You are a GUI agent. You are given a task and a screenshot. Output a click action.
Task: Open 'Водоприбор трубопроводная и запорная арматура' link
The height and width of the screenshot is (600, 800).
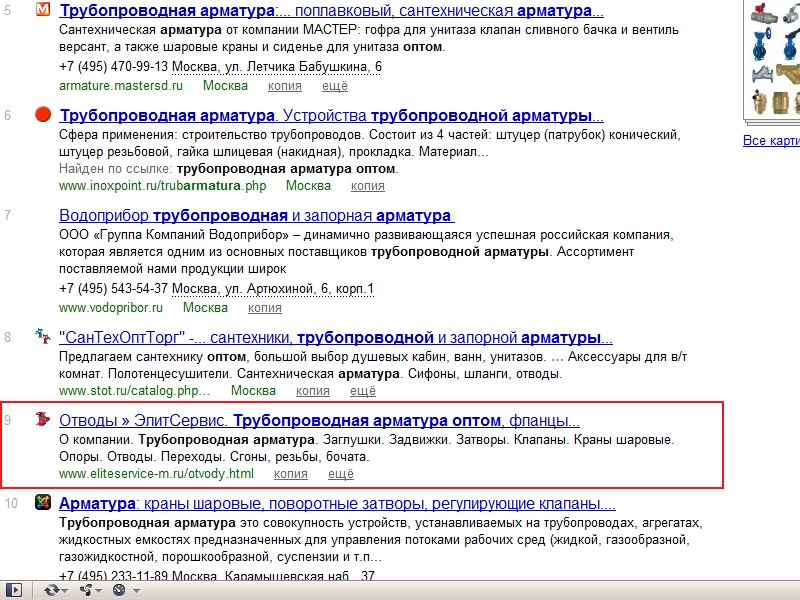(257, 215)
